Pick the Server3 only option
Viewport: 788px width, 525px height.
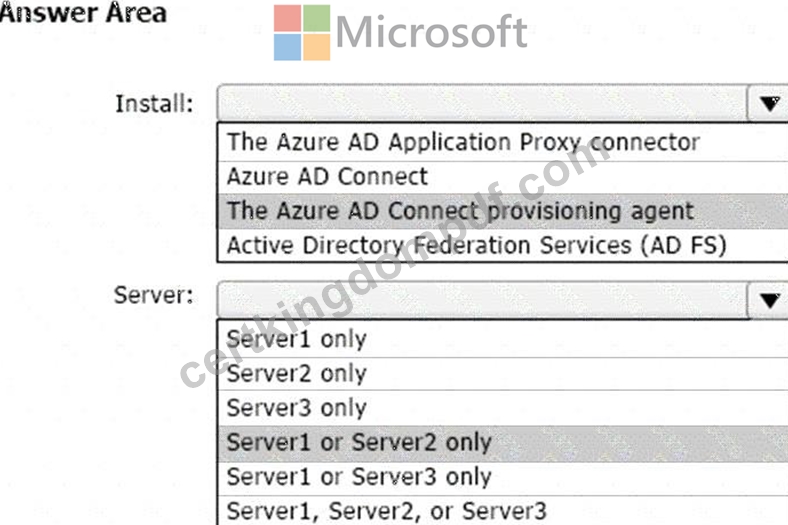[x=503, y=408]
